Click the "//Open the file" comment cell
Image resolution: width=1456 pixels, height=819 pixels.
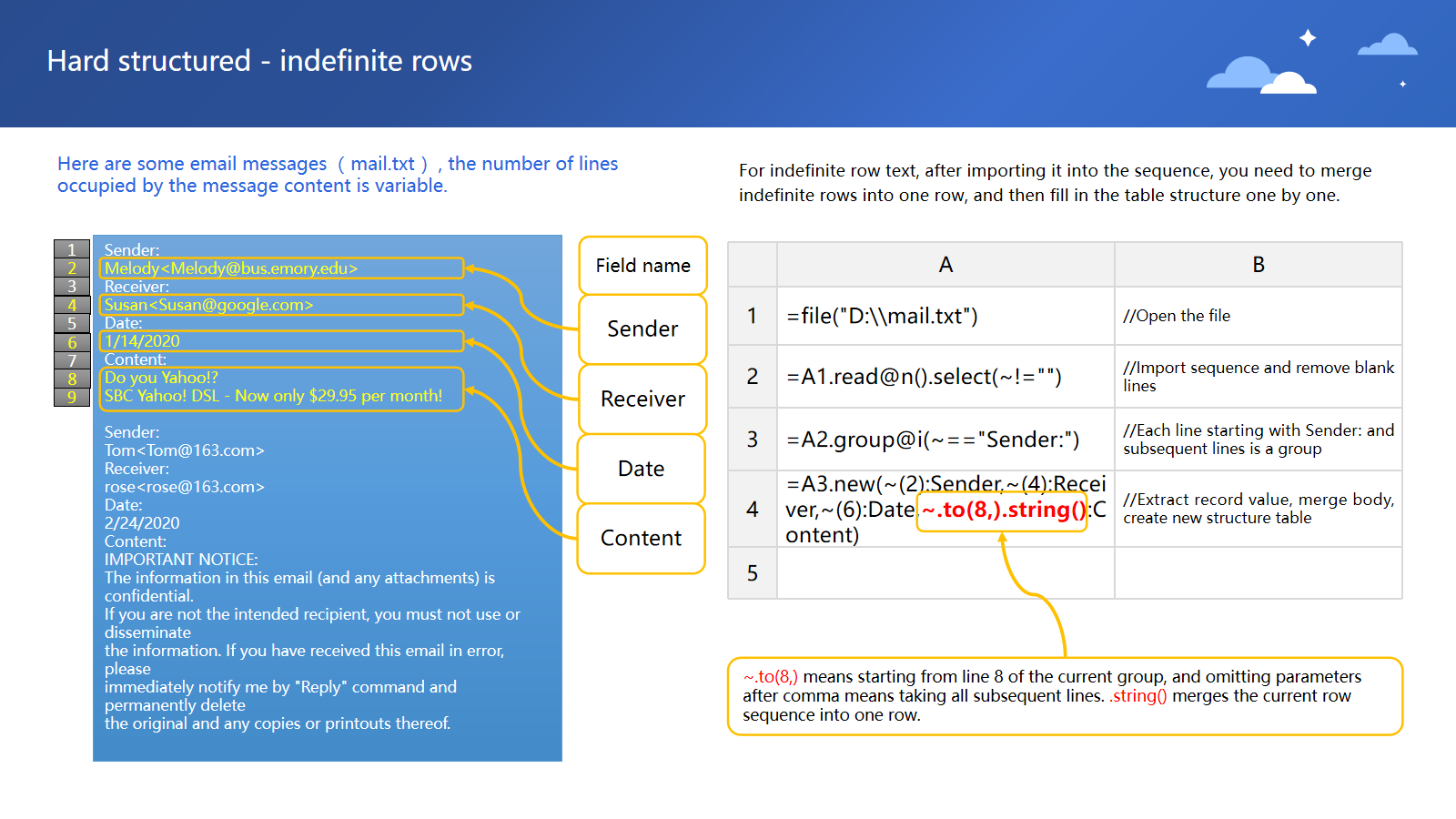tap(1258, 316)
